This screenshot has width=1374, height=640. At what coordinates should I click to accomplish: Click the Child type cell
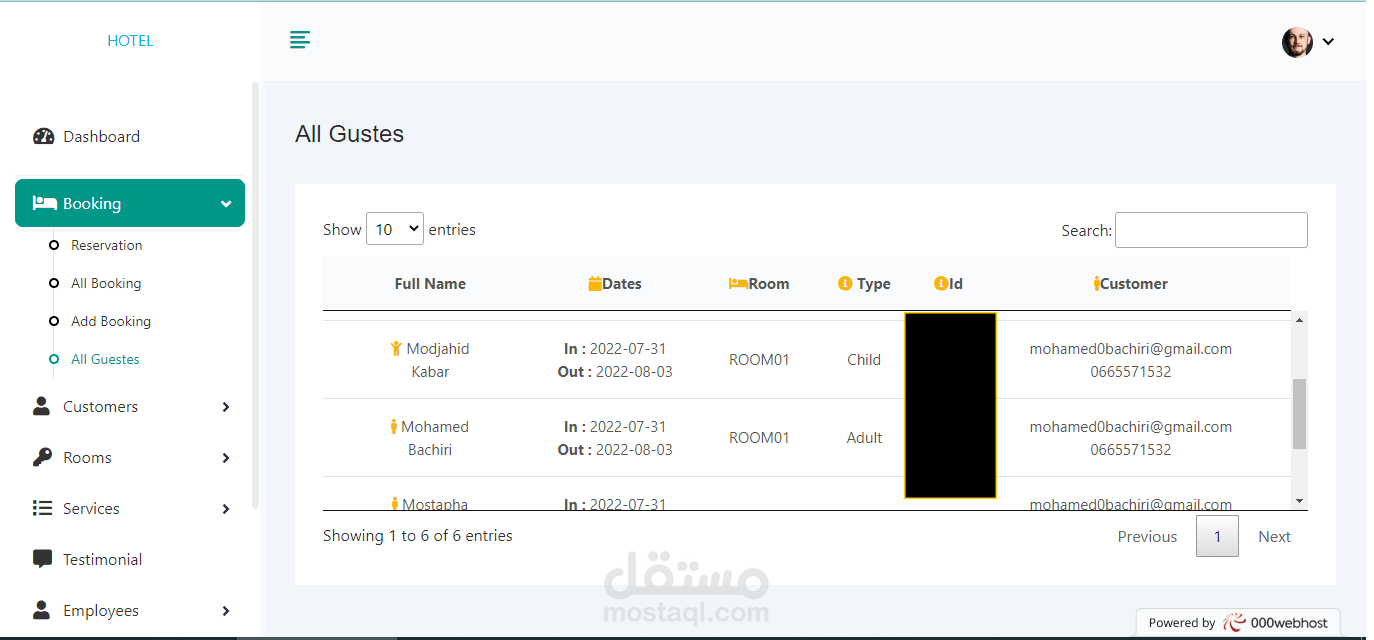point(864,360)
